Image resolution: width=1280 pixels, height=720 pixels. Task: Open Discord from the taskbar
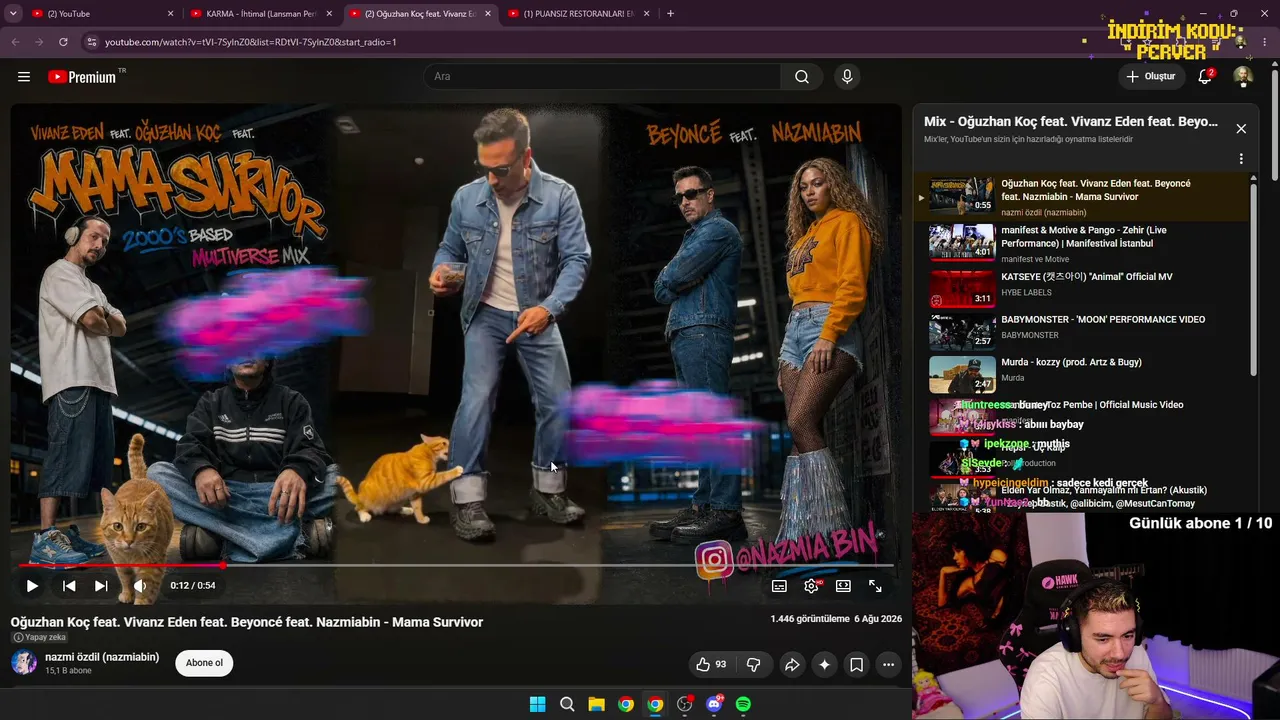click(714, 704)
